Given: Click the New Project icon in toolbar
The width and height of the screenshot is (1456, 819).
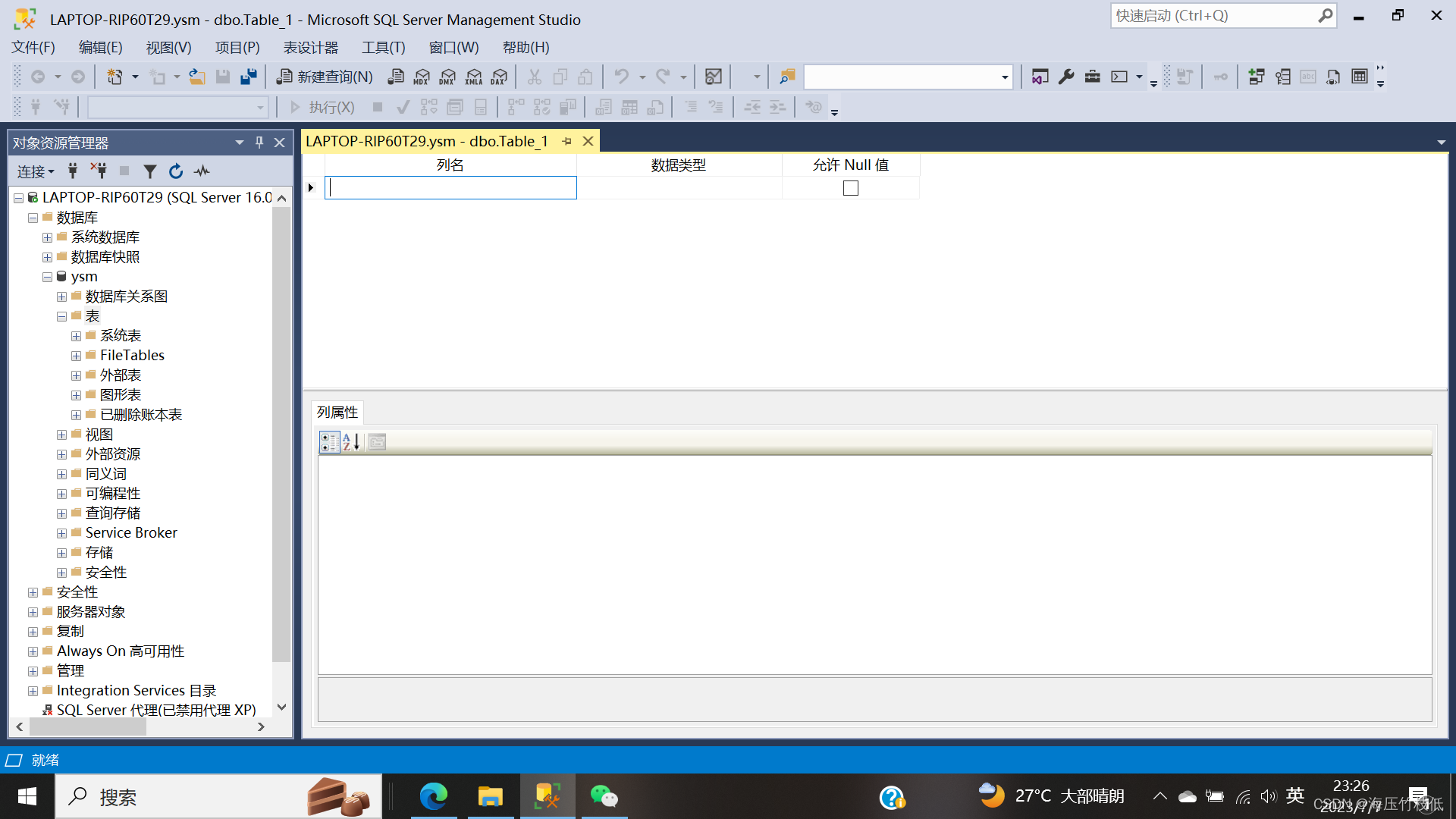Looking at the screenshot, I should coord(115,77).
